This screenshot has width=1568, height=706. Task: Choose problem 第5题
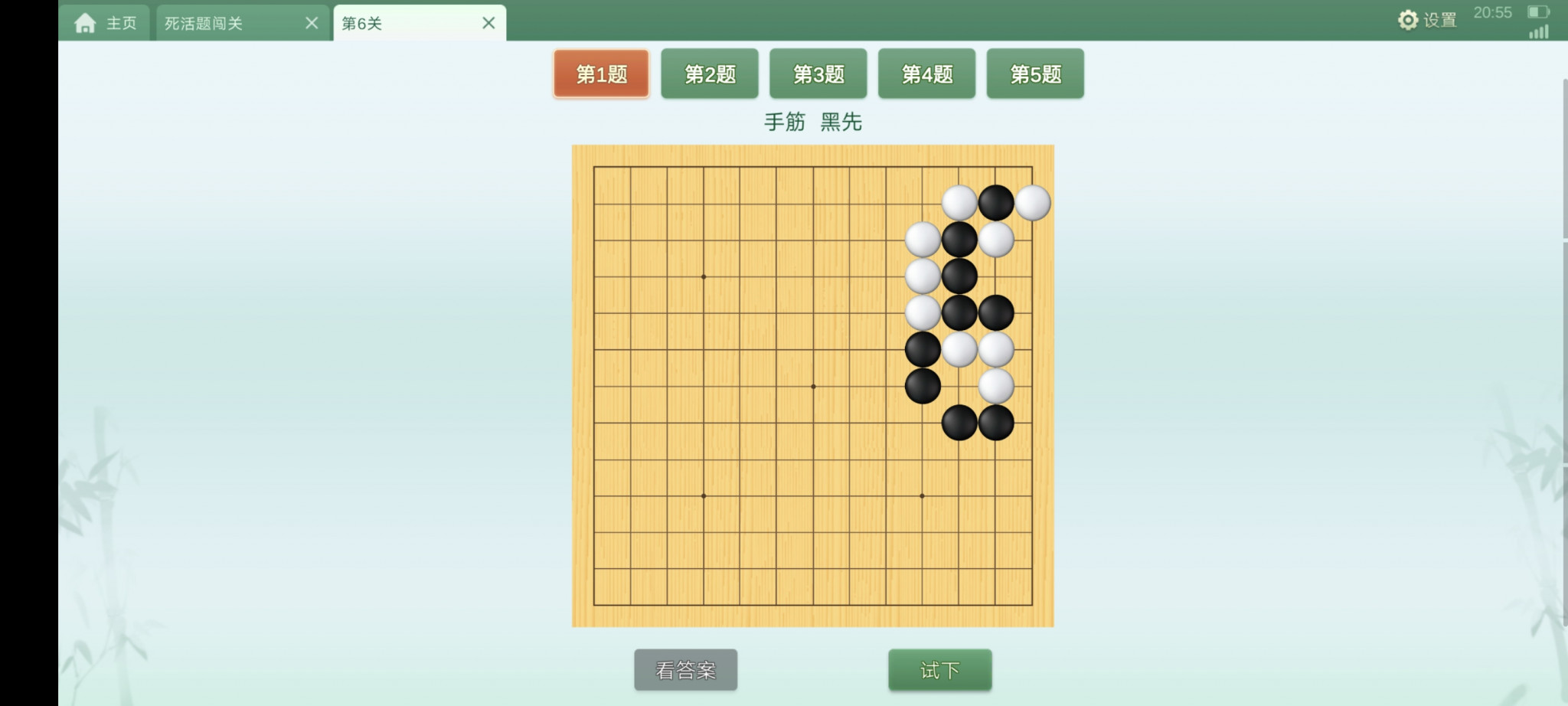pyautogui.click(x=1035, y=74)
